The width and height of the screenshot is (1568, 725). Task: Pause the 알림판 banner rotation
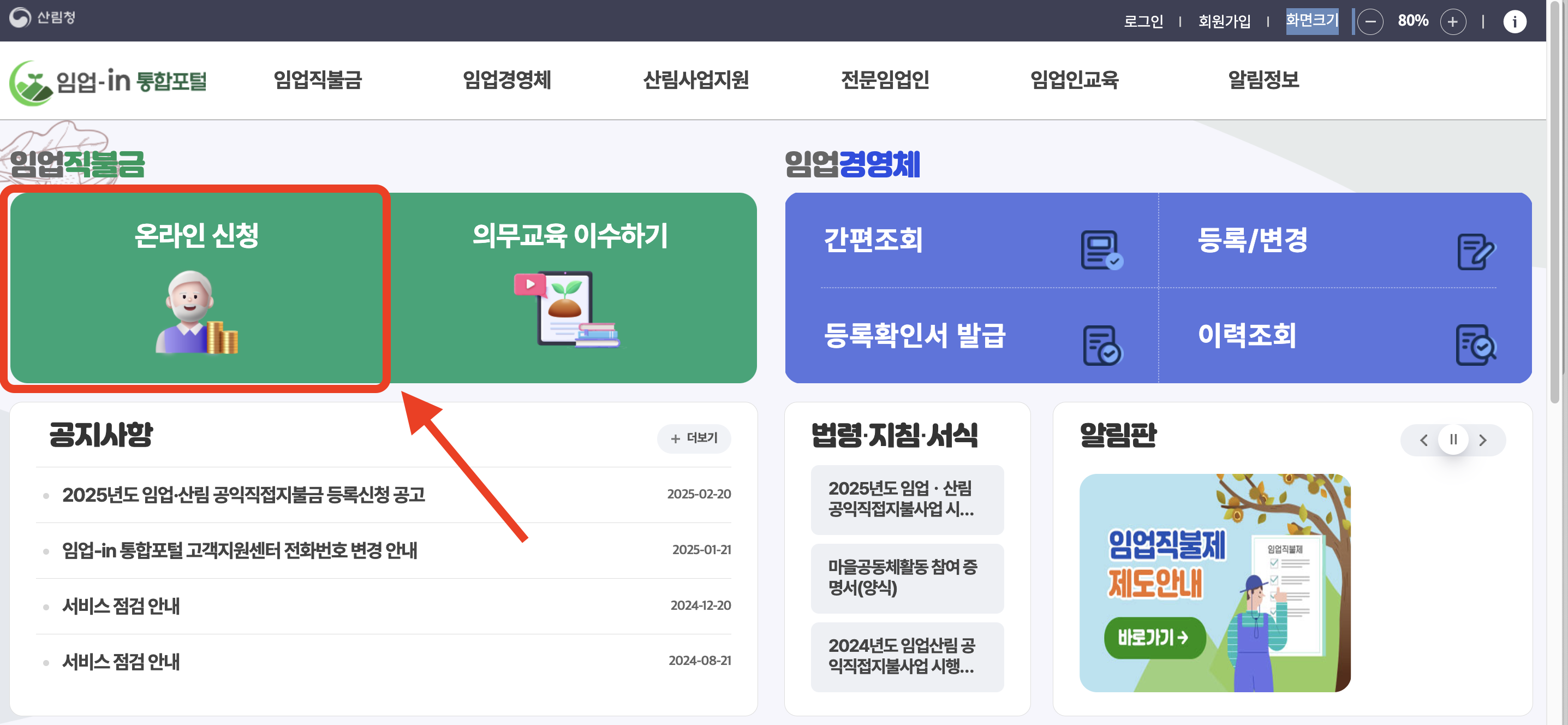pyautogui.click(x=1453, y=439)
